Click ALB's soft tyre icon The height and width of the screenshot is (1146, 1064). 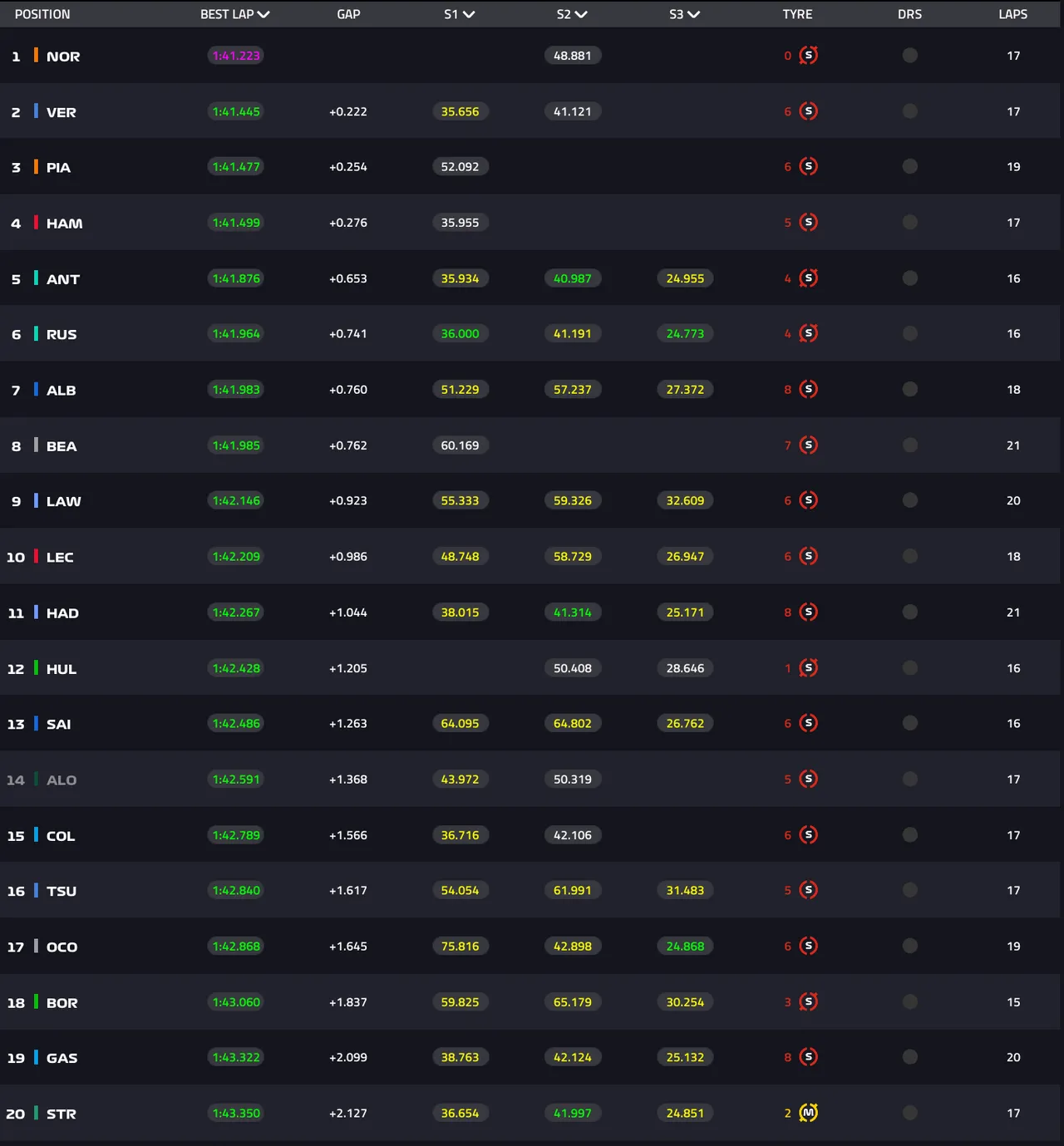tap(808, 389)
